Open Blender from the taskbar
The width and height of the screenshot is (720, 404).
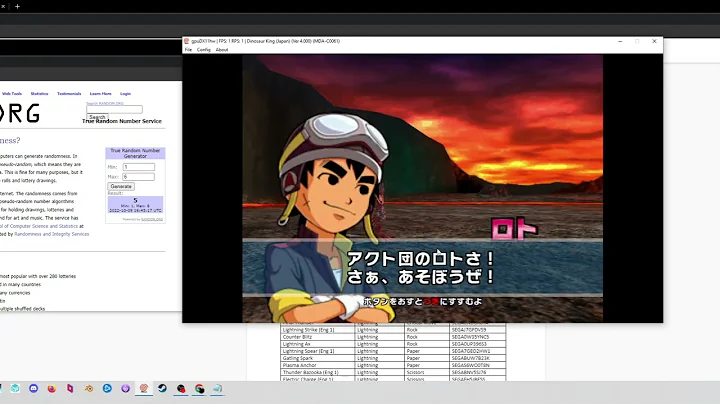pyautogui.click(x=89, y=388)
